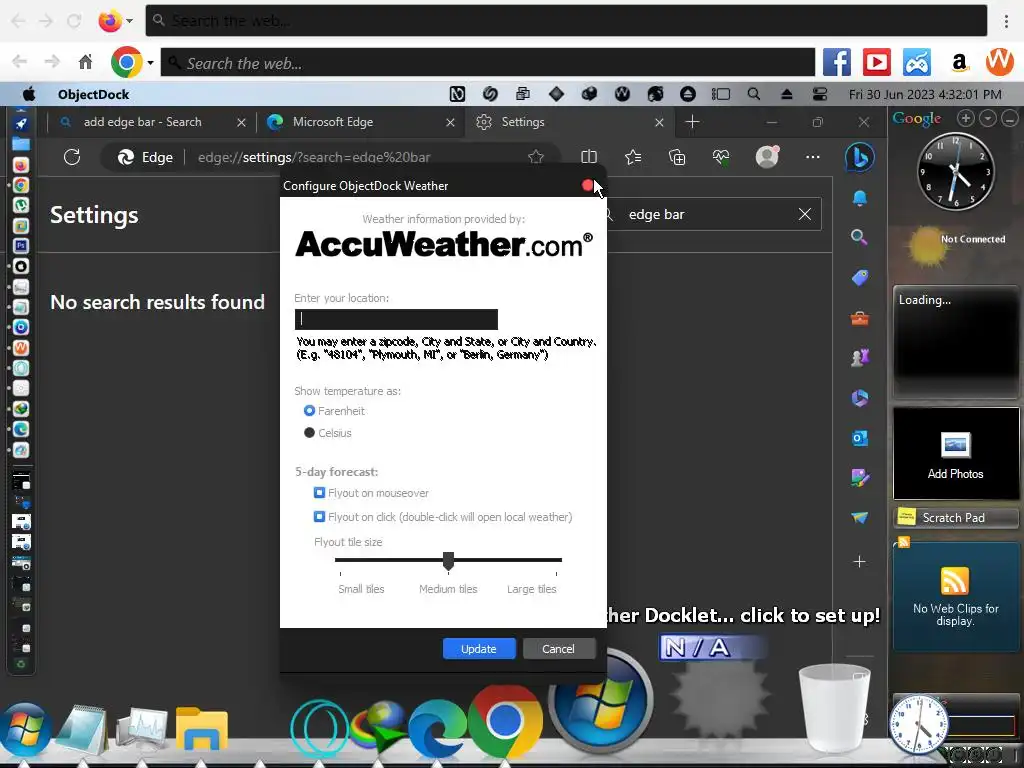Click the magnifier icon in menu bar
1024x768 pixels.
tap(754, 94)
